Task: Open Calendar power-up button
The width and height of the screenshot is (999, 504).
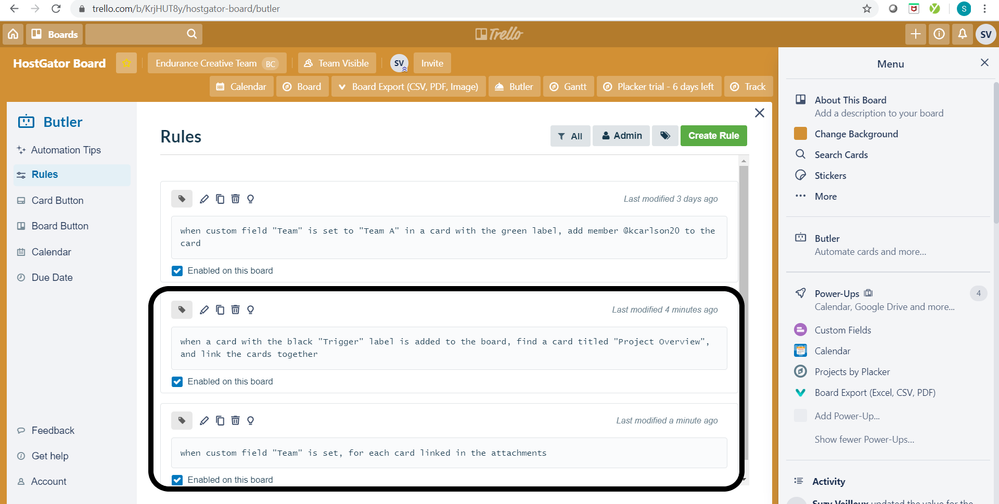Action: (241, 87)
